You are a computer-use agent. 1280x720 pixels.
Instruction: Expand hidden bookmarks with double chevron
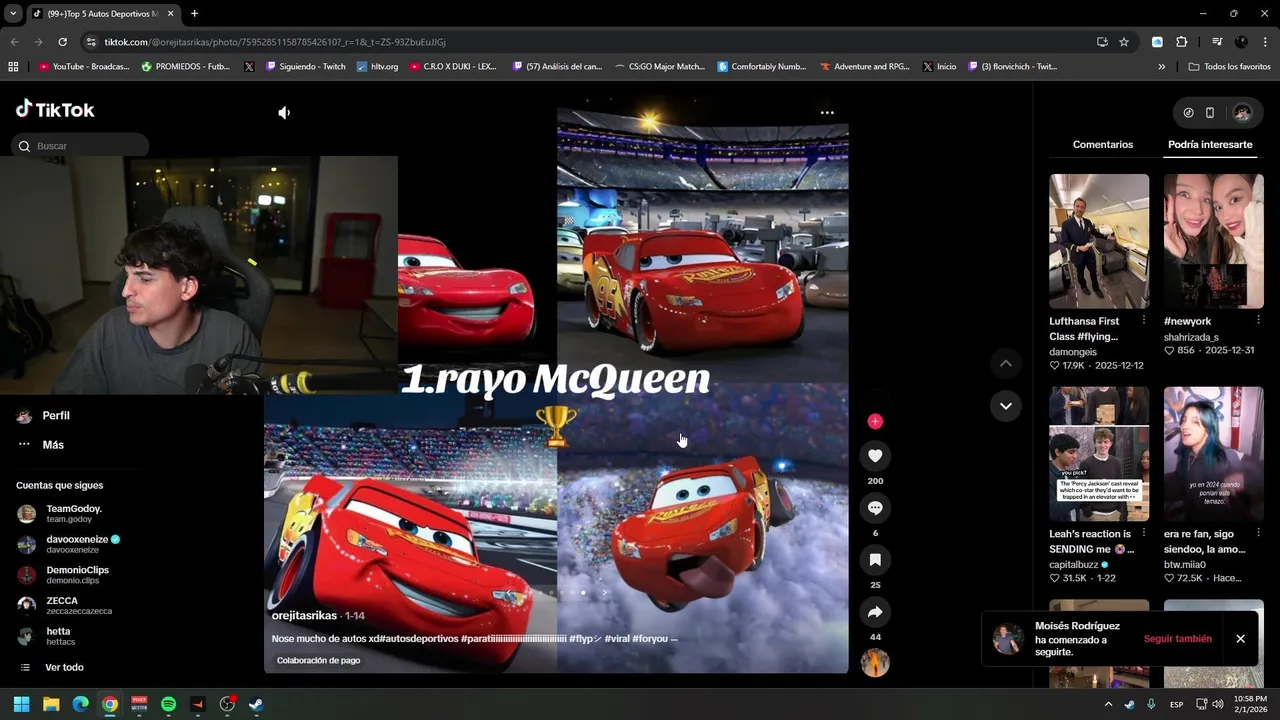tap(1161, 67)
